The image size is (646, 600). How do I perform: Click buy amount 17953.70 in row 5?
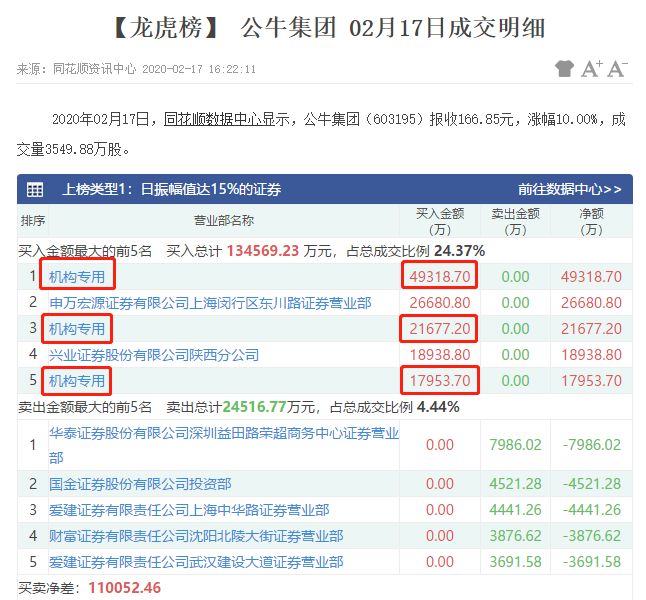[440, 381]
